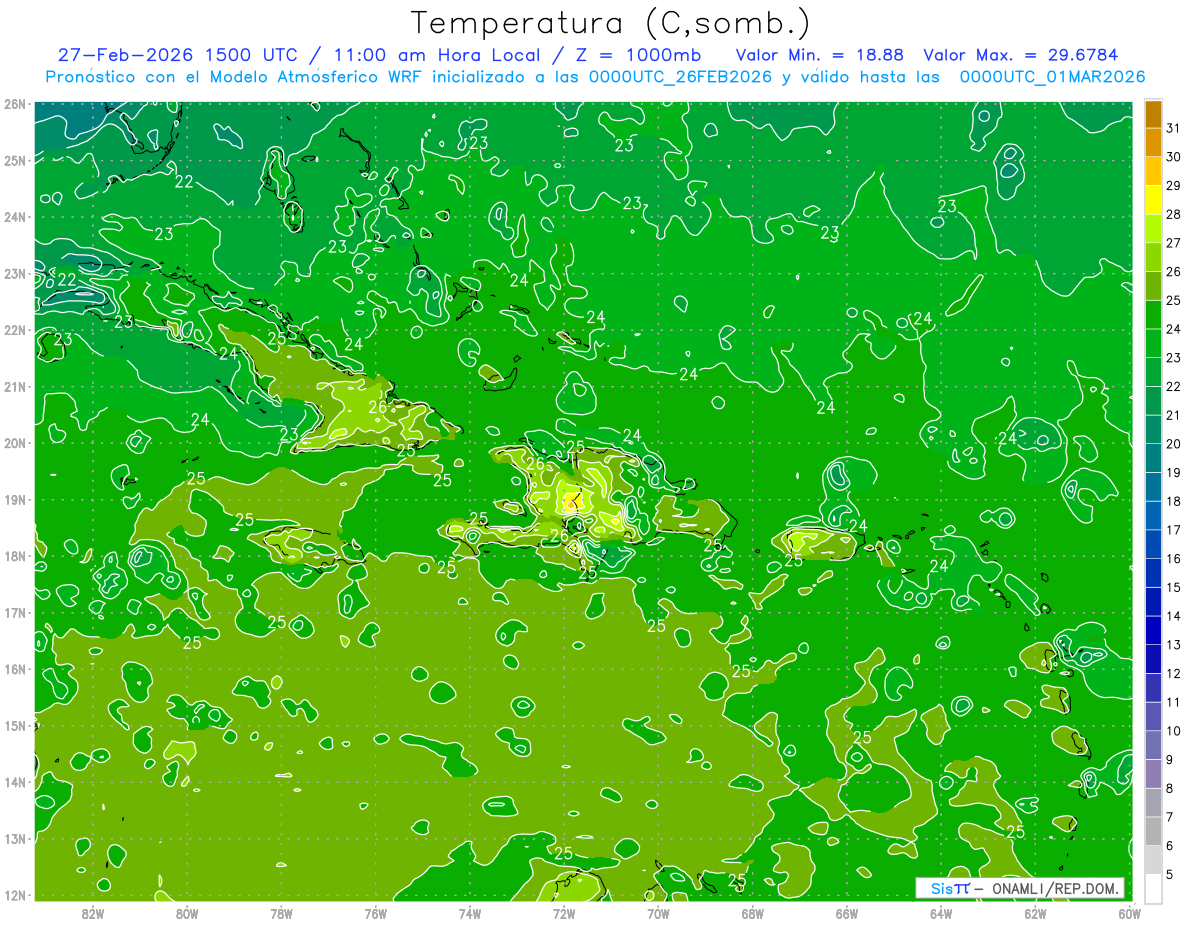Click the '5' label on the color scale
The width and height of the screenshot is (1200, 927).
[x=1170, y=875]
